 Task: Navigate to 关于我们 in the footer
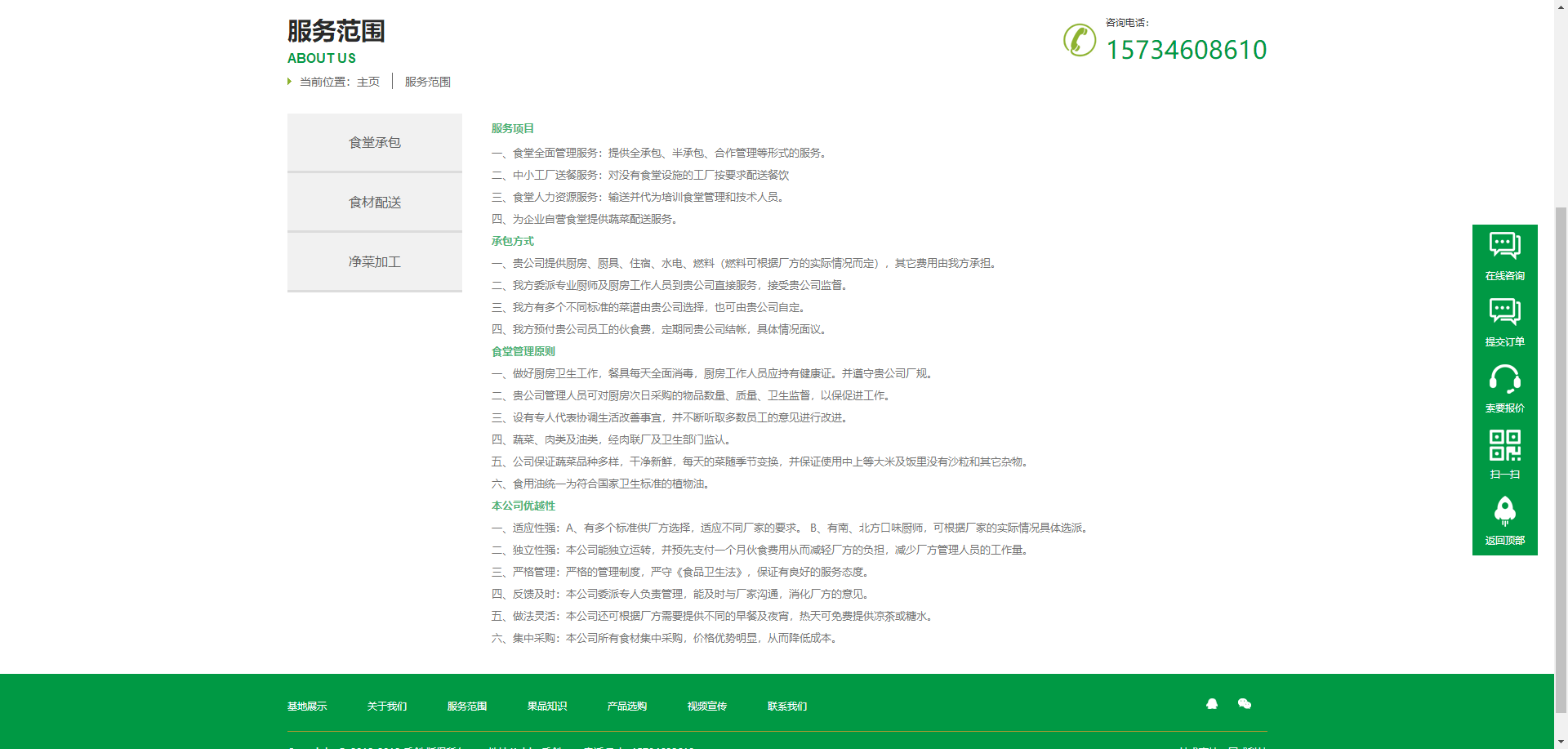(387, 707)
